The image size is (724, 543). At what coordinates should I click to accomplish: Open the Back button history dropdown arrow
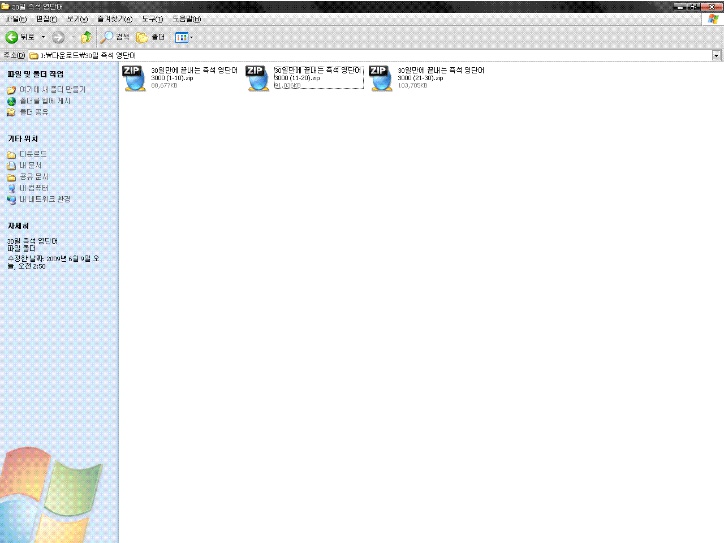pyautogui.click(x=43, y=37)
